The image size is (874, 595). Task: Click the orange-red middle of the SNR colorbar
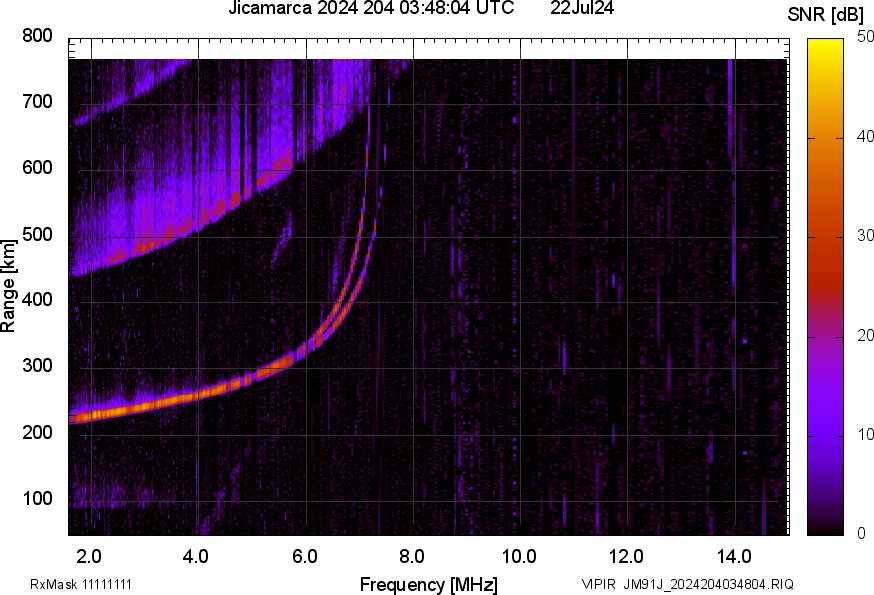826,237
